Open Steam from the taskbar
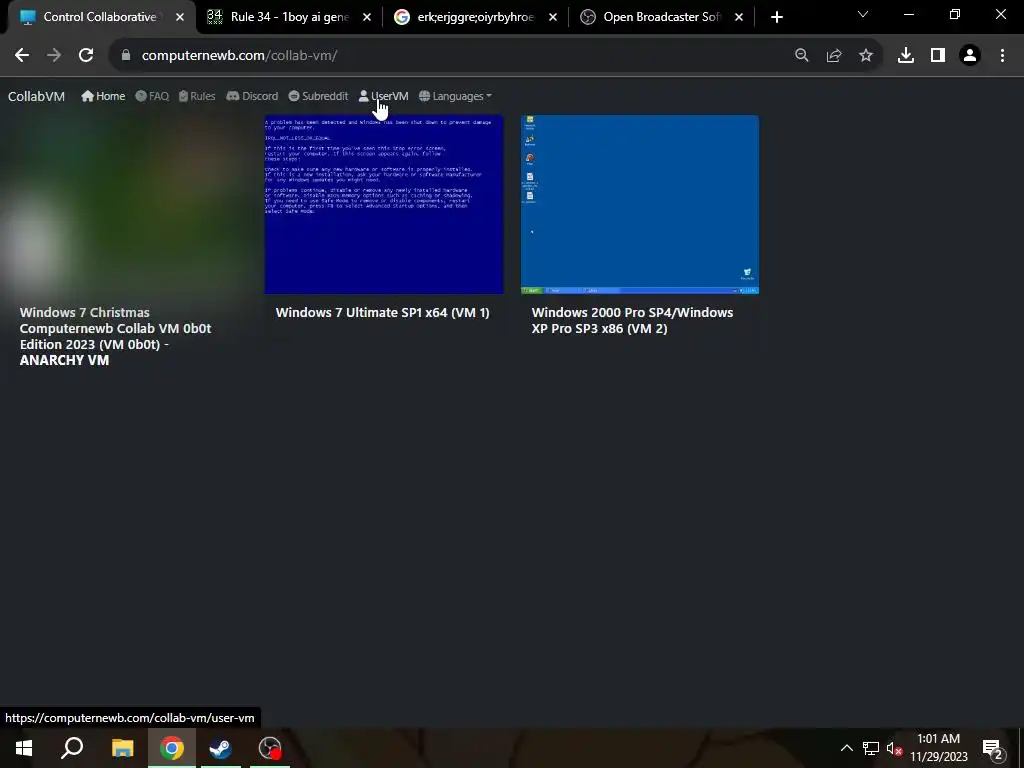This screenshot has width=1024, height=768. pyautogui.click(x=221, y=748)
